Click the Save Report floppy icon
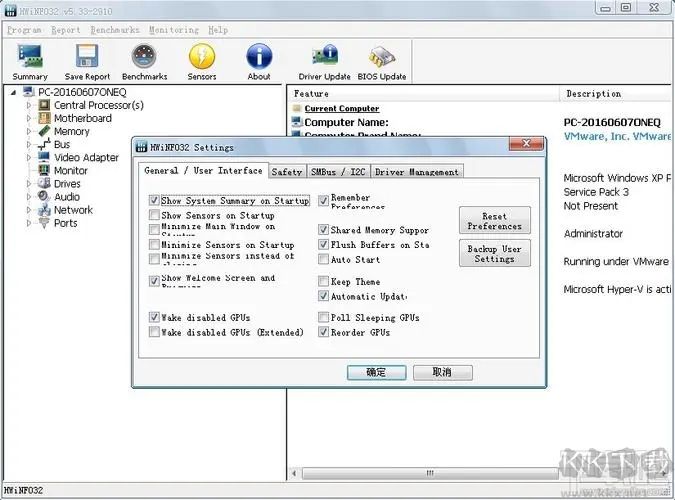 [x=87, y=61]
